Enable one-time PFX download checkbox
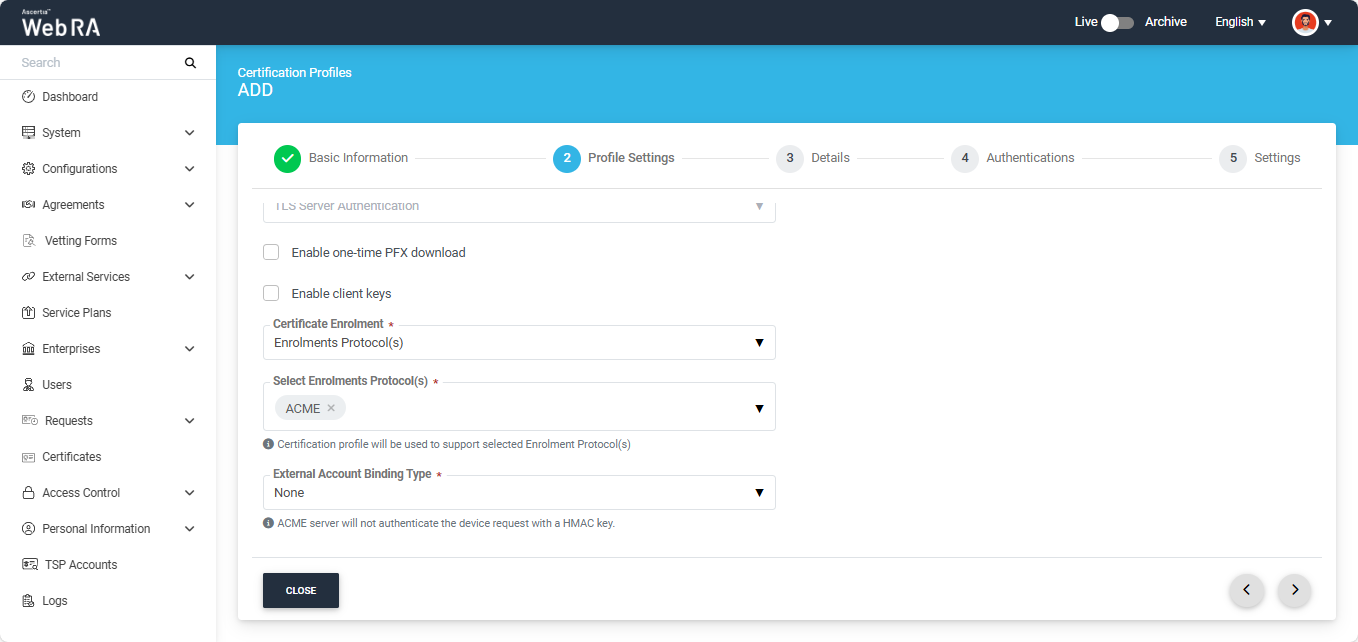 pyautogui.click(x=271, y=252)
